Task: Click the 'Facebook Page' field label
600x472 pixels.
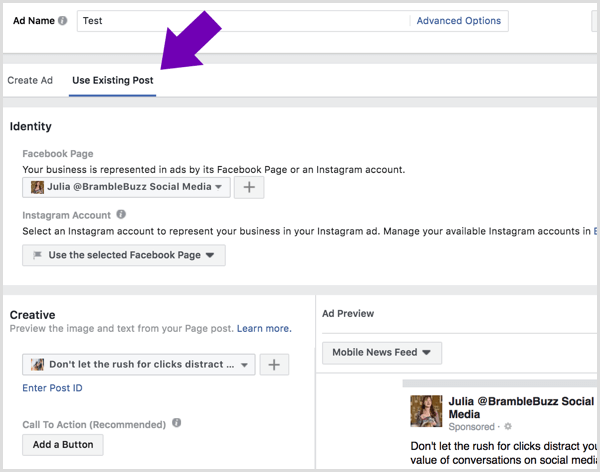Action: tap(58, 154)
